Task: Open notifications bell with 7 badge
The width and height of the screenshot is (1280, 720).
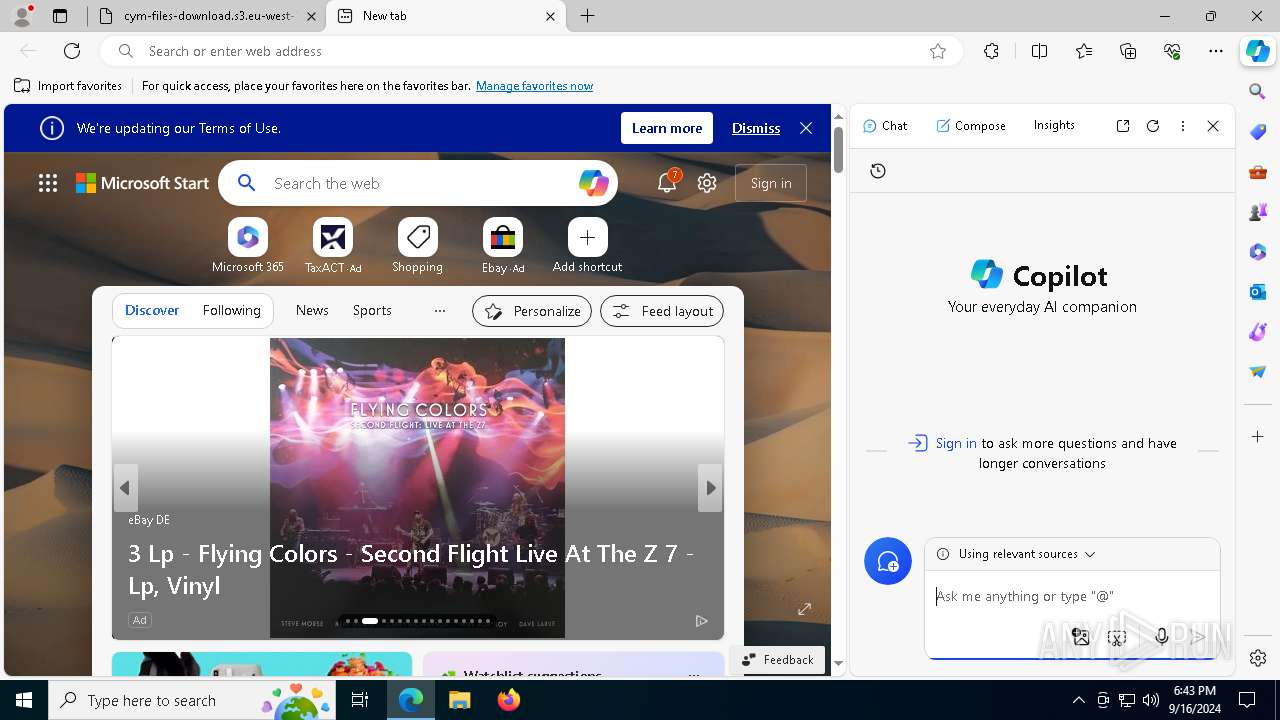Action: pos(667,182)
